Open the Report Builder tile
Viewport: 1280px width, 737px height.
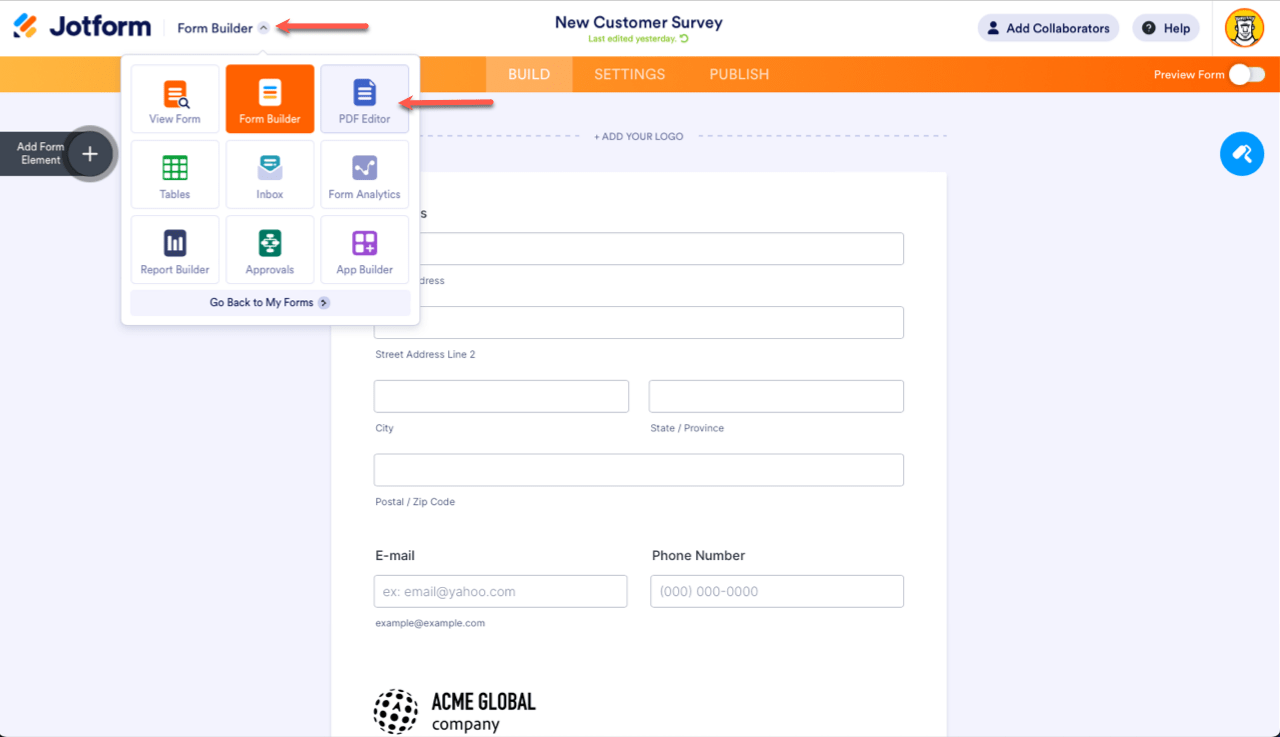coord(175,250)
